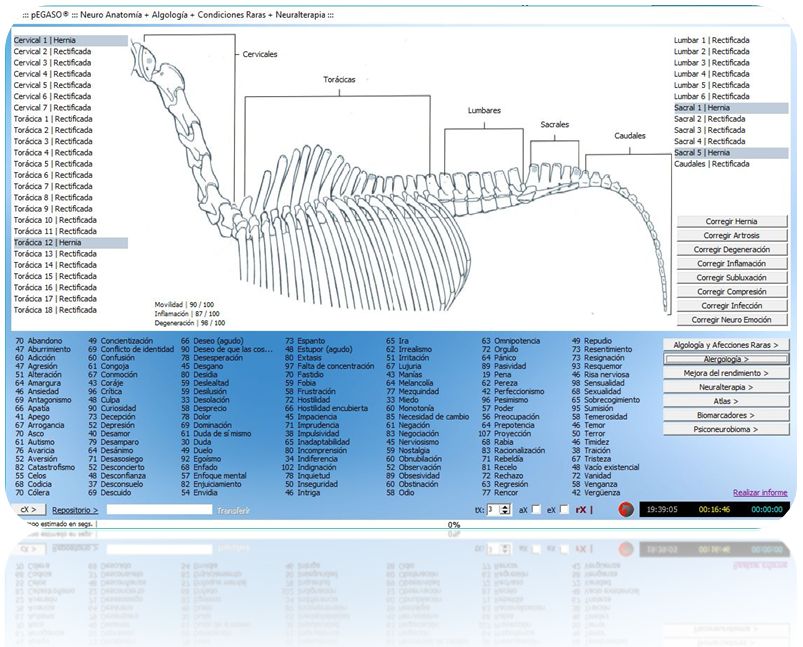Click Corregir Infección button

pyautogui.click(x=732, y=305)
